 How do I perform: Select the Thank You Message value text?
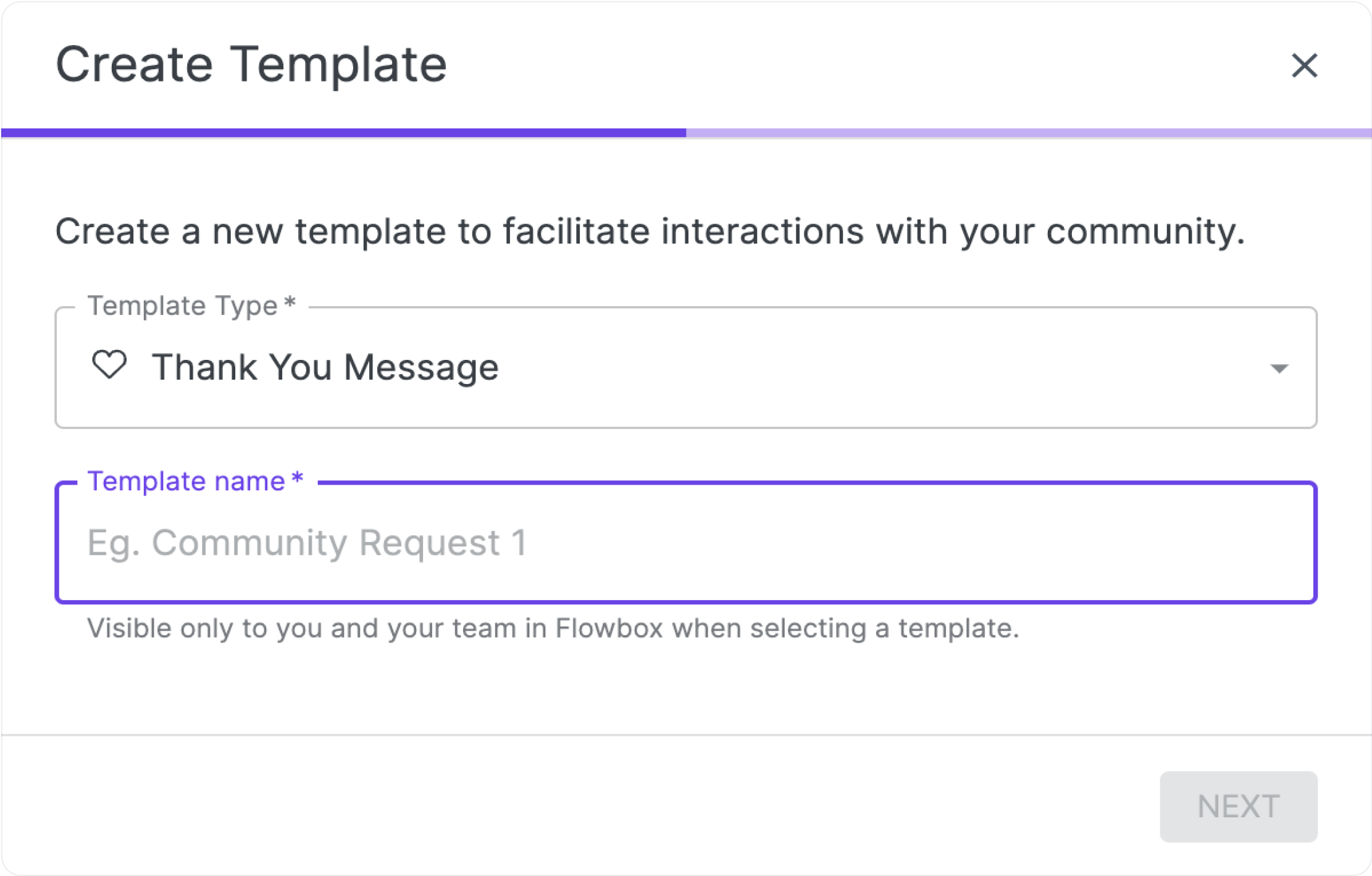(325, 367)
